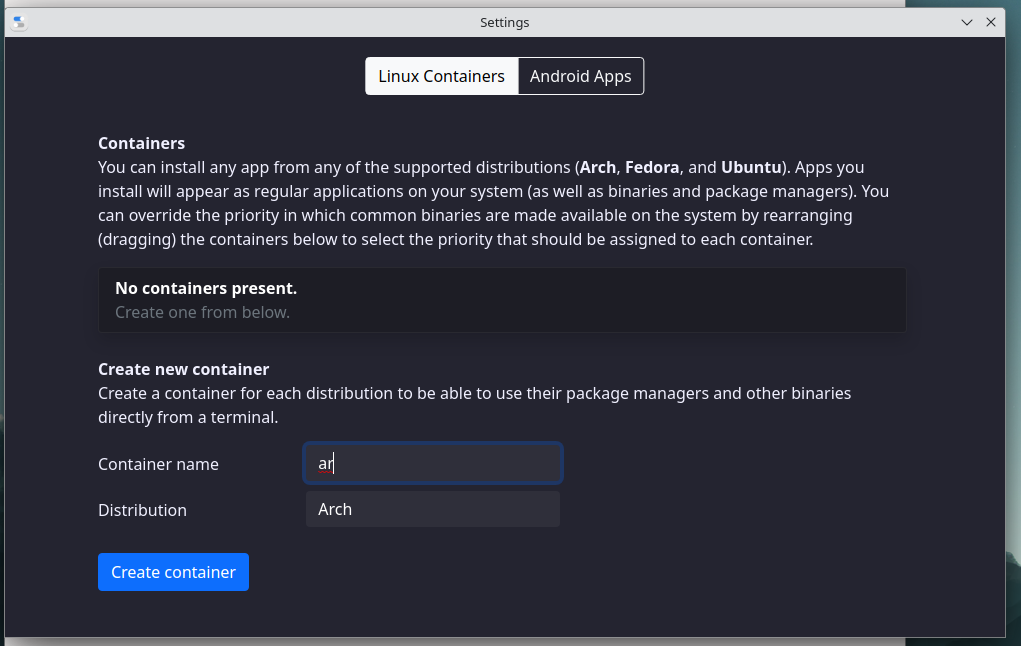Image resolution: width=1021 pixels, height=646 pixels.
Task: Click the bold 'Containers' section heading
Action: (x=141, y=143)
